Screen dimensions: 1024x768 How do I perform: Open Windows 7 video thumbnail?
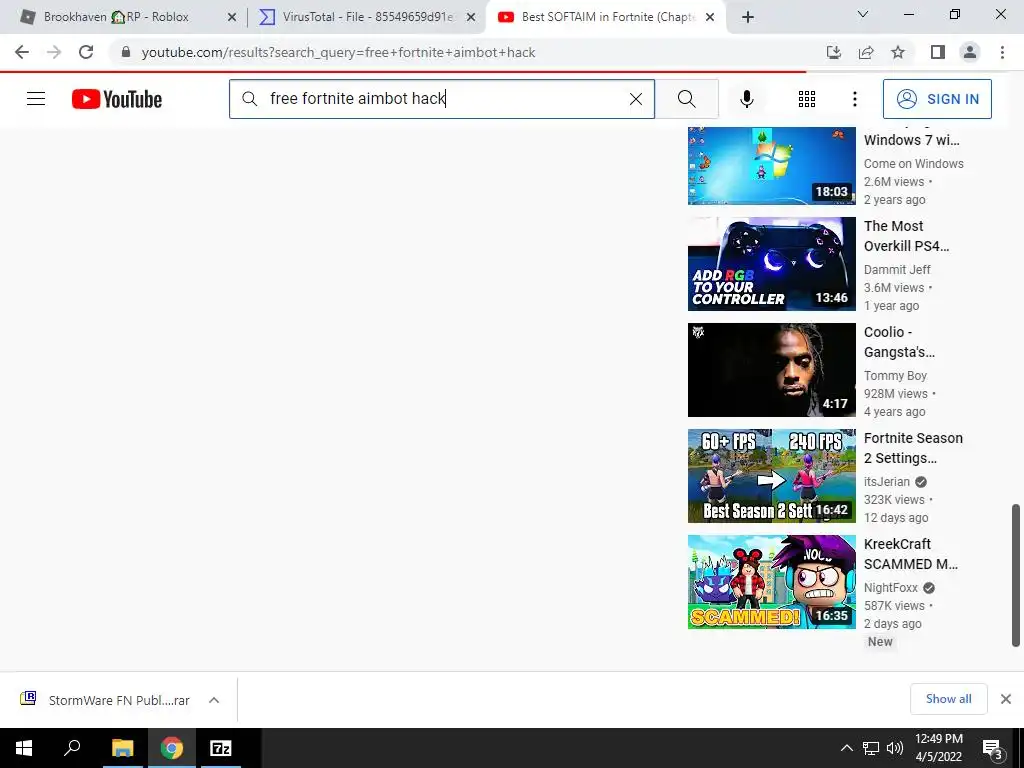[x=771, y=165]
